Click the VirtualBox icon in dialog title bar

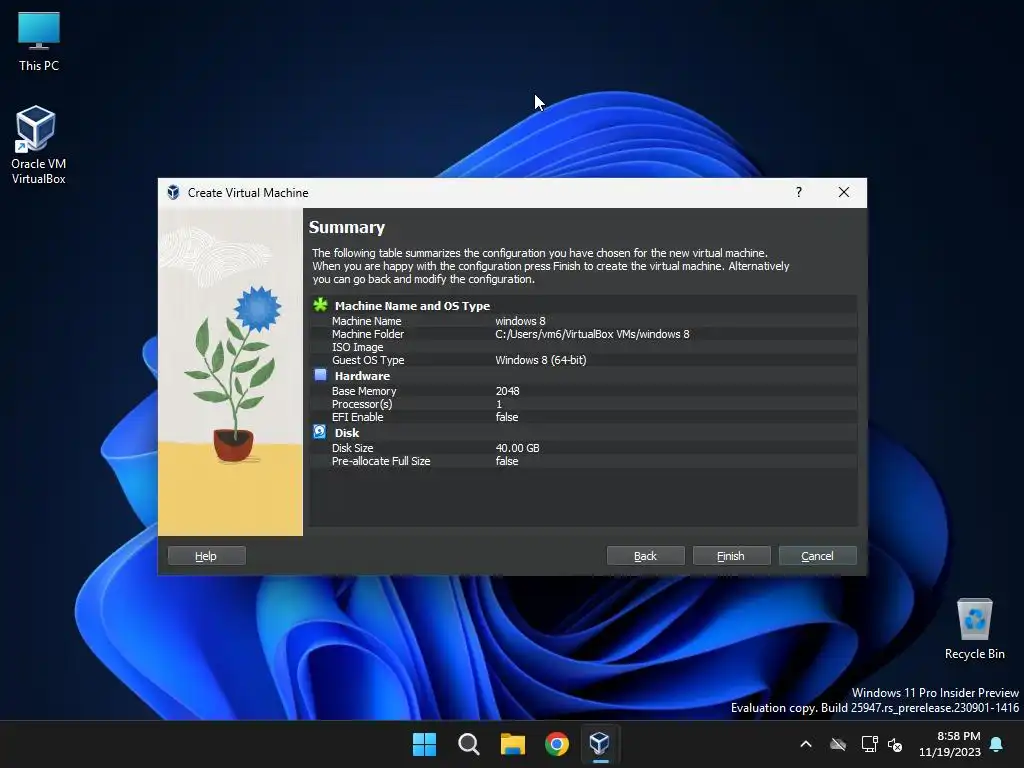(173, 193)
